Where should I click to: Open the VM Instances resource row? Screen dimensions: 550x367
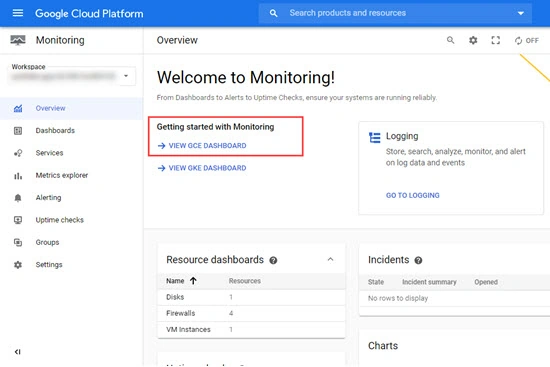(x=251, y=329)
